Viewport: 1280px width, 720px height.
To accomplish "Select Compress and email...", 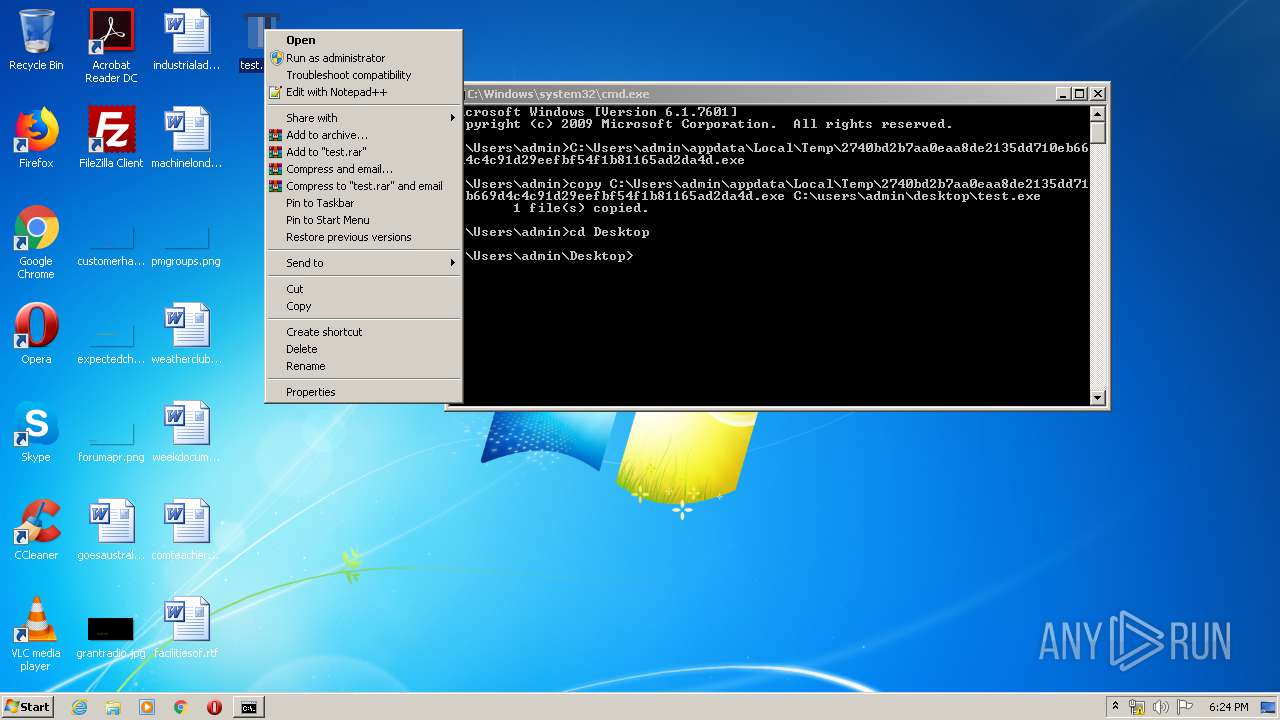I will click(x=364, y=169).
